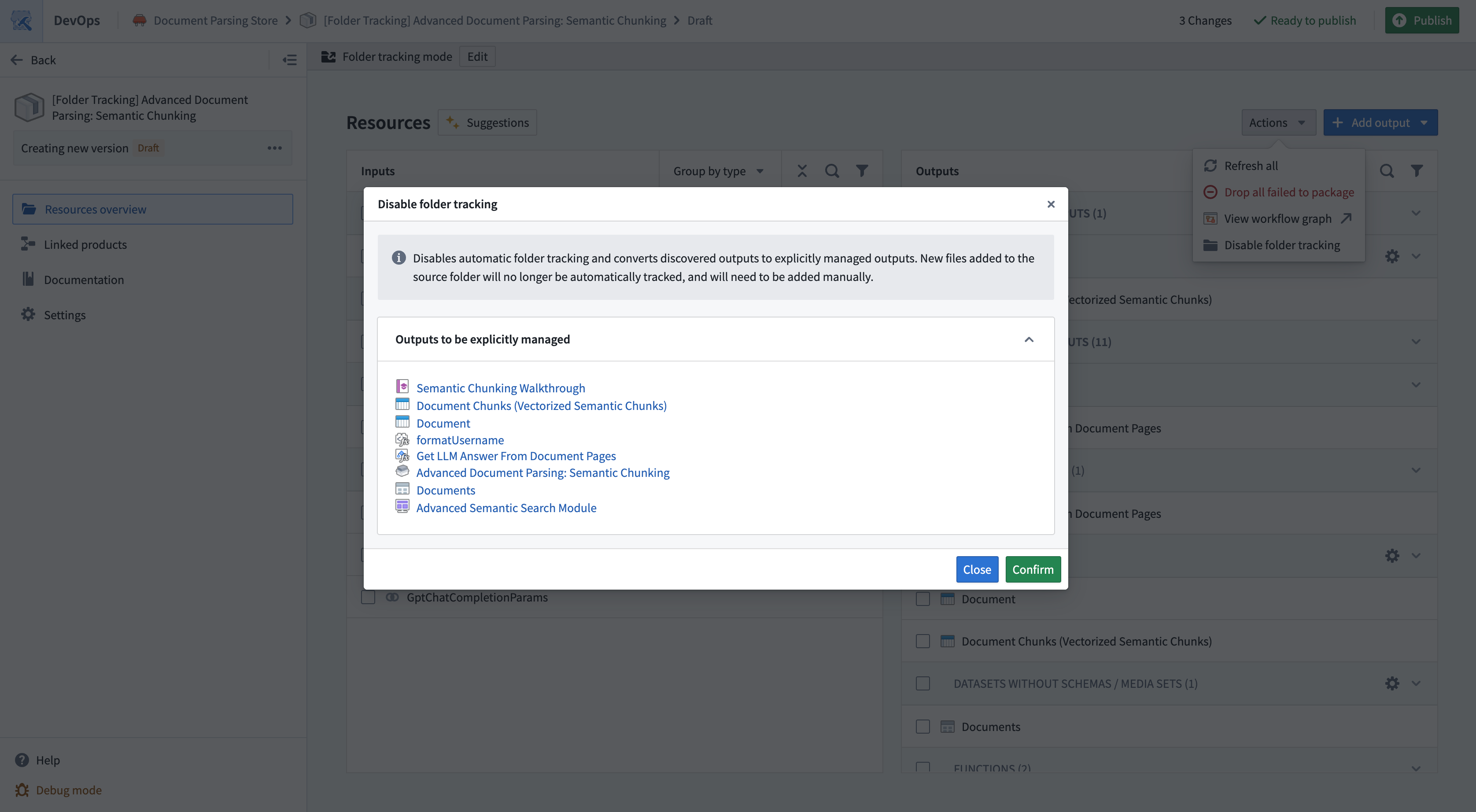Choose Disable folder tracking menu item
The width and height of the screenshot is (1476, 812).
pos(1278,245)
